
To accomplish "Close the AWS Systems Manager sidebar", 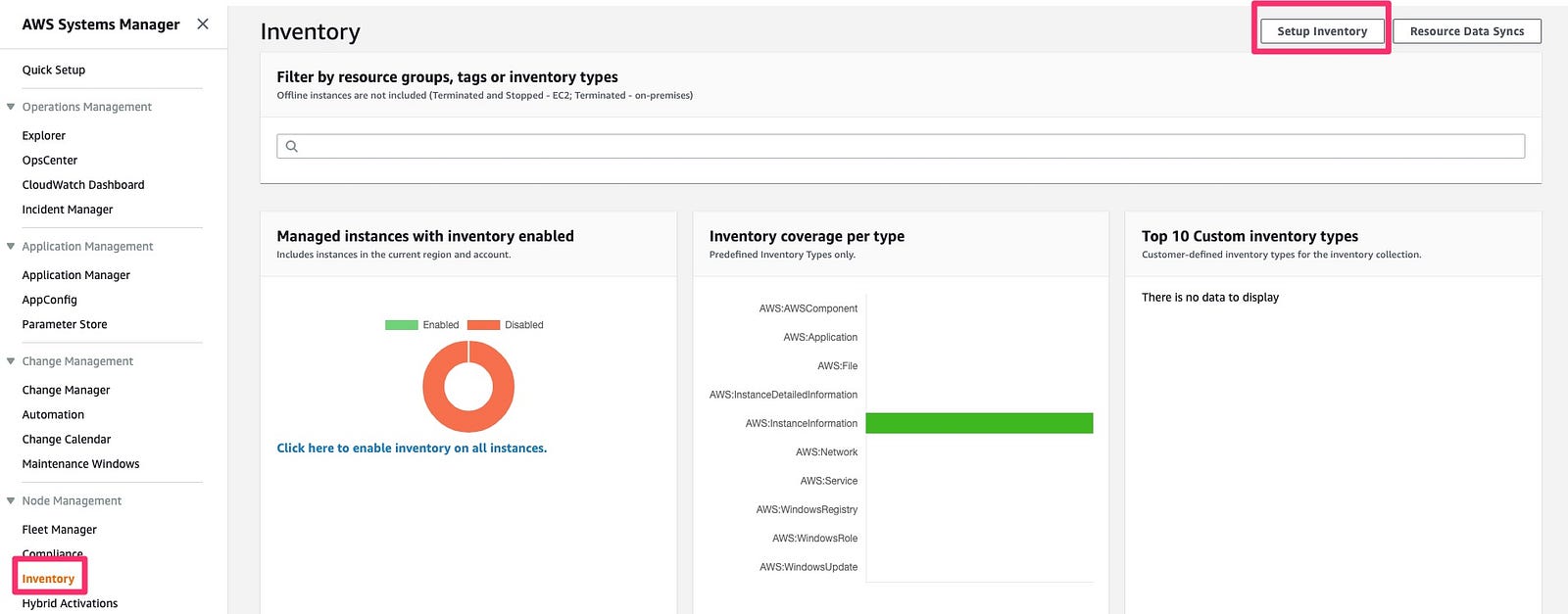I will (203, 24).
